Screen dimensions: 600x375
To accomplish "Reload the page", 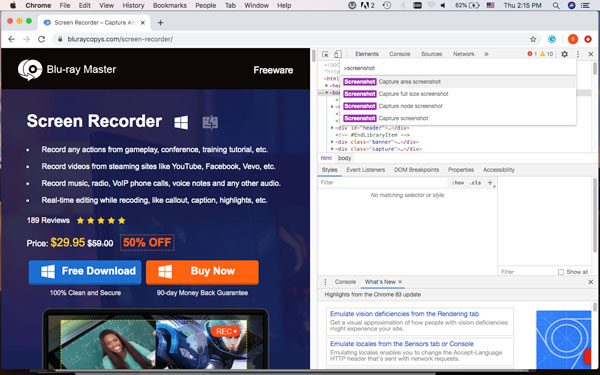I will click(x=41, y=39).
